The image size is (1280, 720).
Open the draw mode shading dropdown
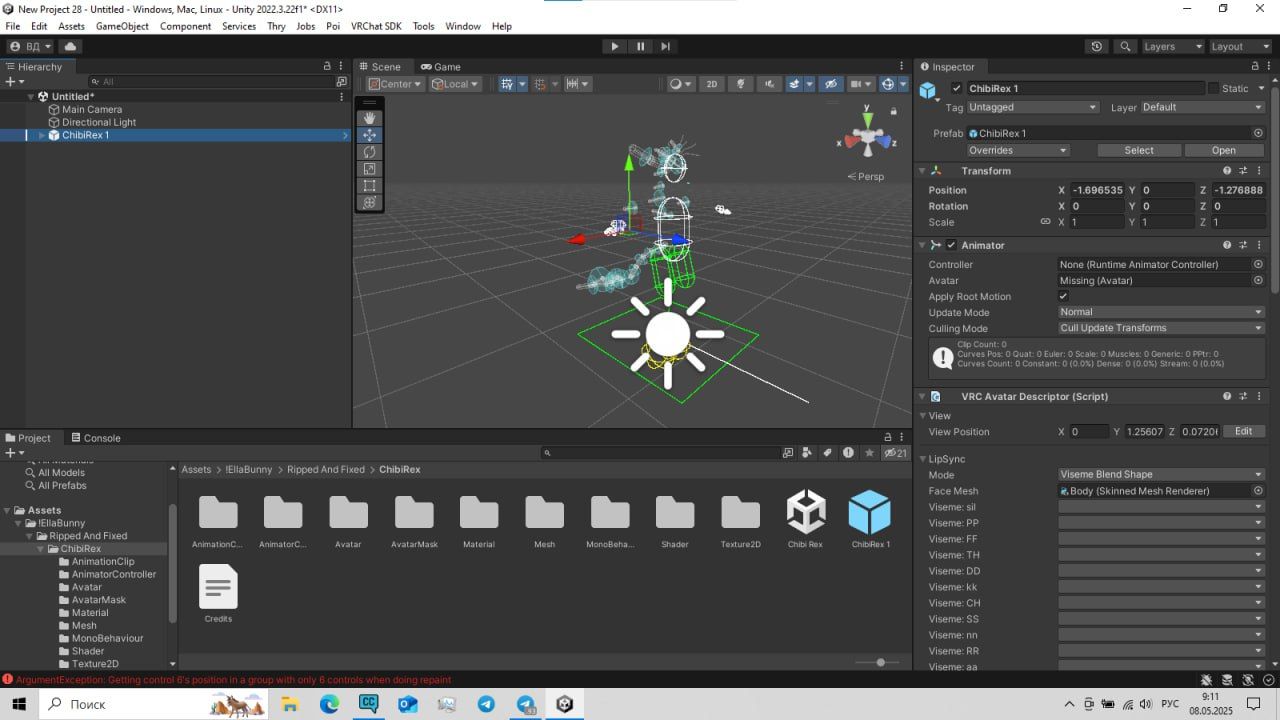680,84
